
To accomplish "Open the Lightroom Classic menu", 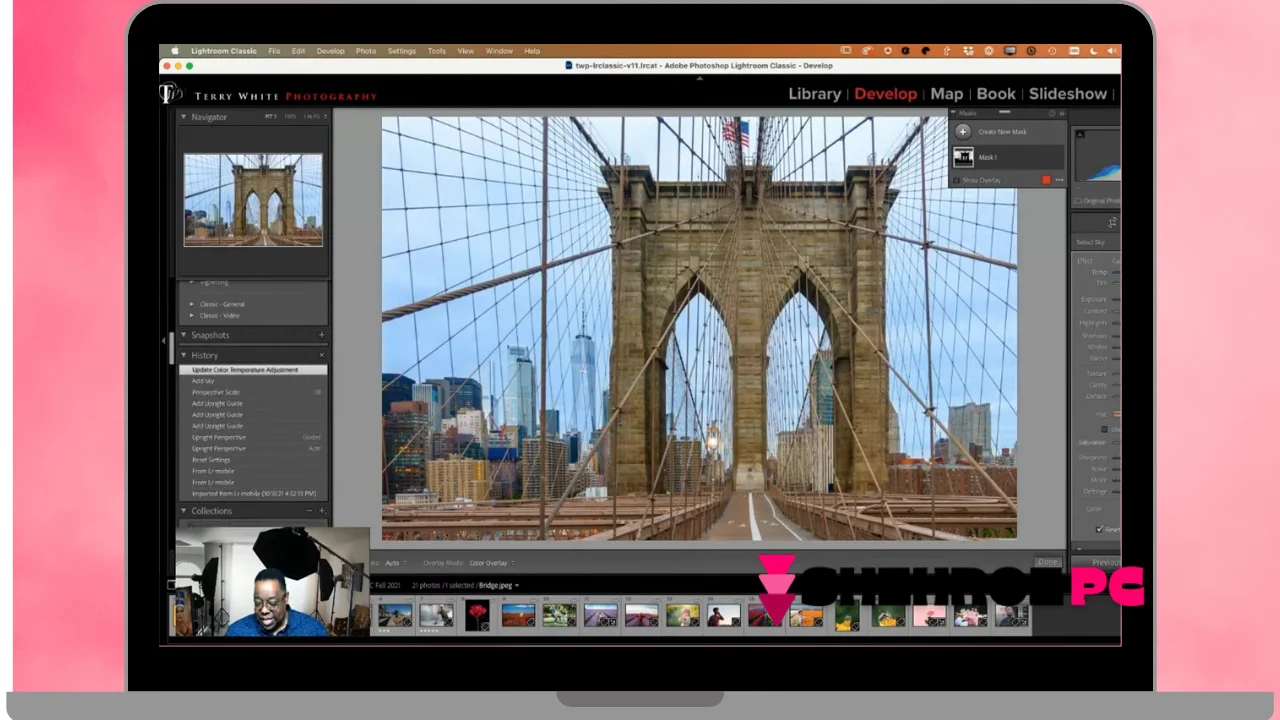I will point(225,51).
